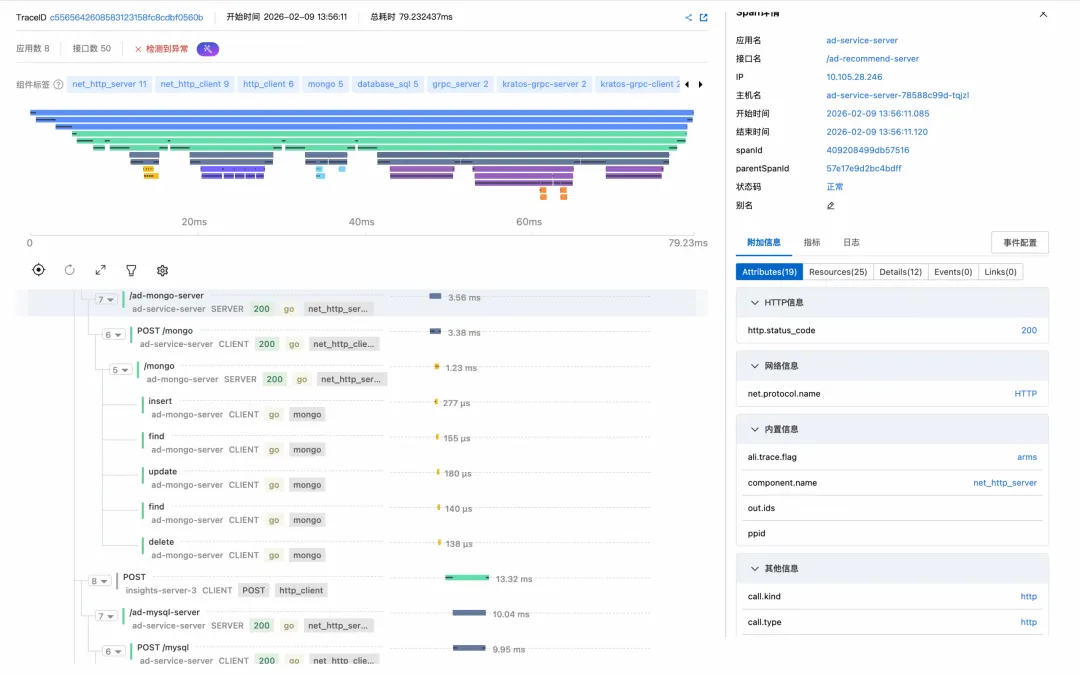Edit the span alias with pencil icon
Screen dimensions: 1080x675
pos(830,205)
